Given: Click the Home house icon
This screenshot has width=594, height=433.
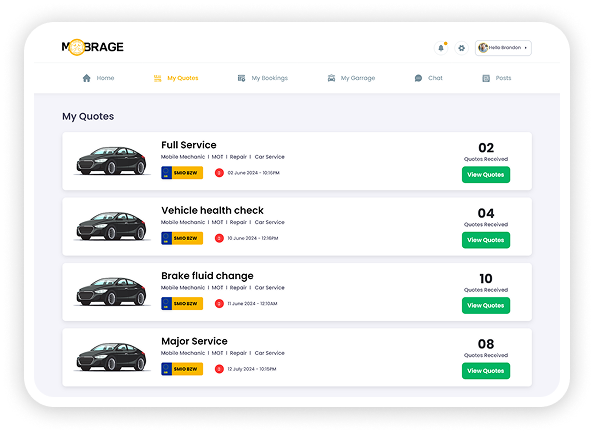Looking at the screenshot, I should (87, 78).
